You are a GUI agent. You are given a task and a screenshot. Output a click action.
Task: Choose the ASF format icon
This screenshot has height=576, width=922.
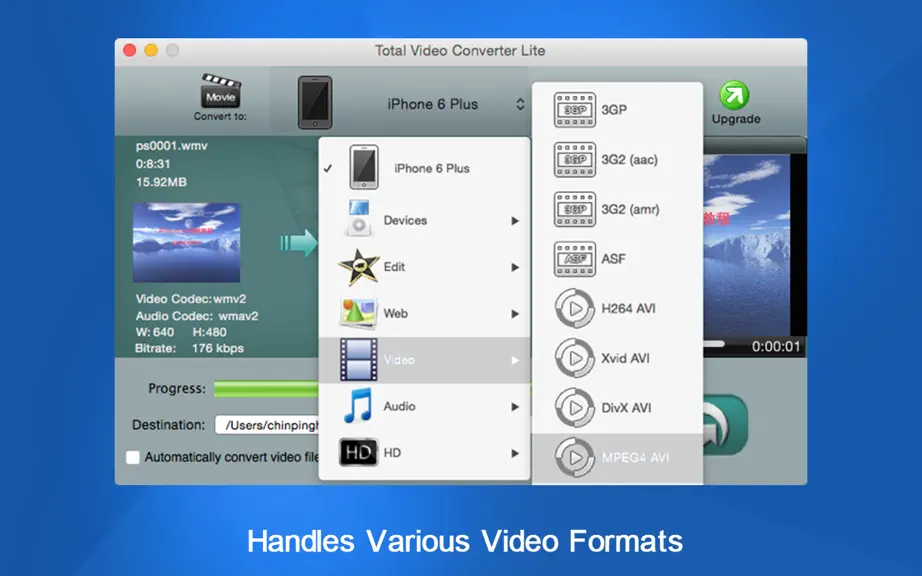pyautogui.click(x=574, y=259)
